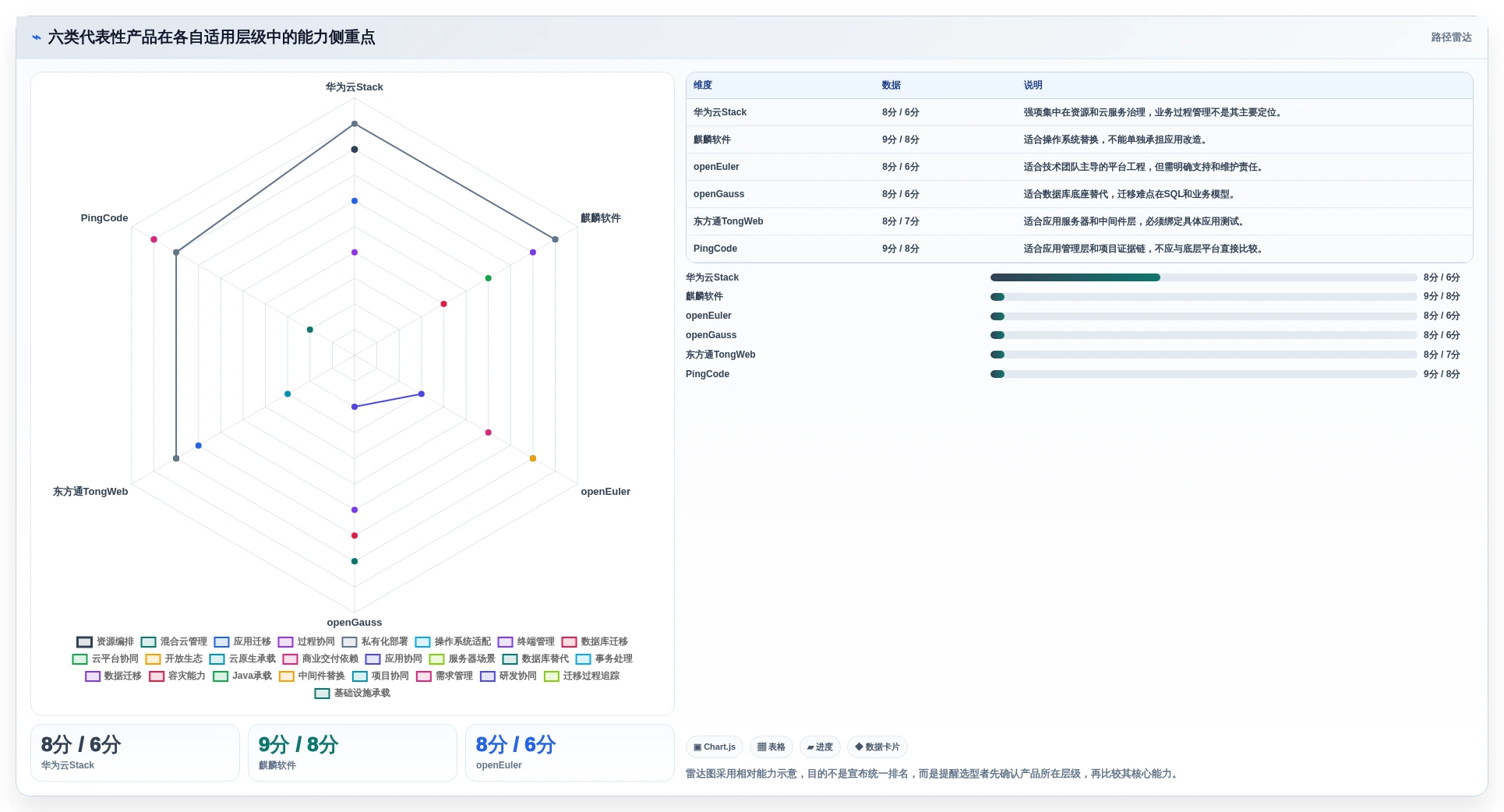Toggle the 研发协同 legend entry
The width and height of the screenshot is (1504, 812).
click(508, 676)
